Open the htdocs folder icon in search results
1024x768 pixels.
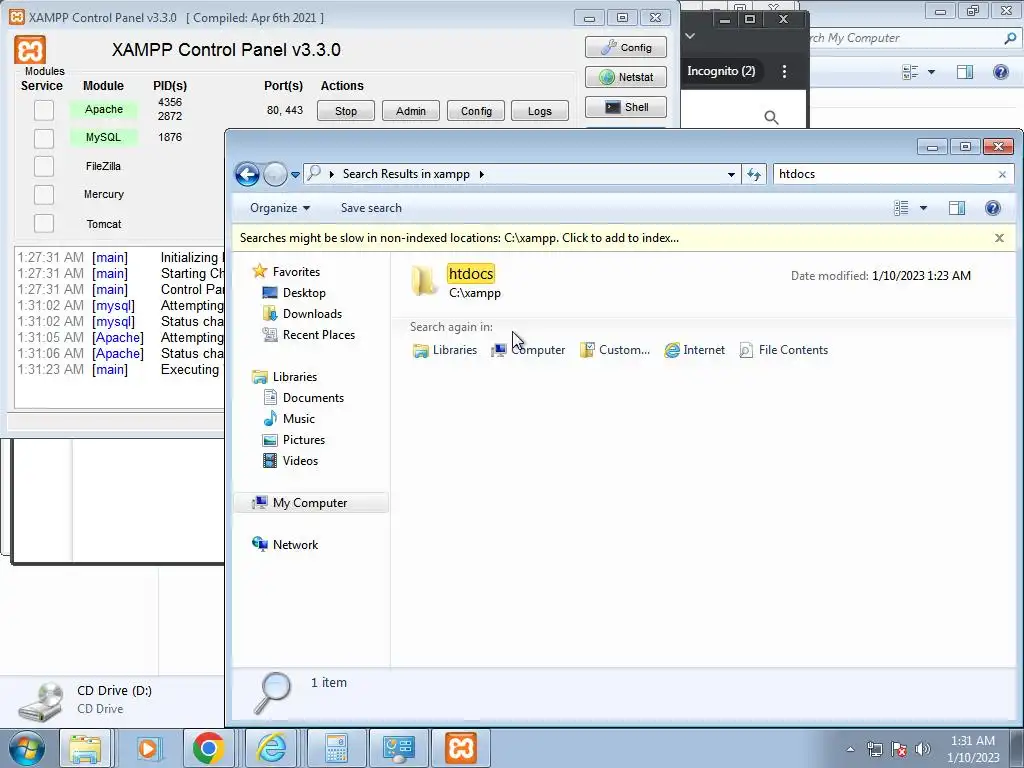[424, 281]
